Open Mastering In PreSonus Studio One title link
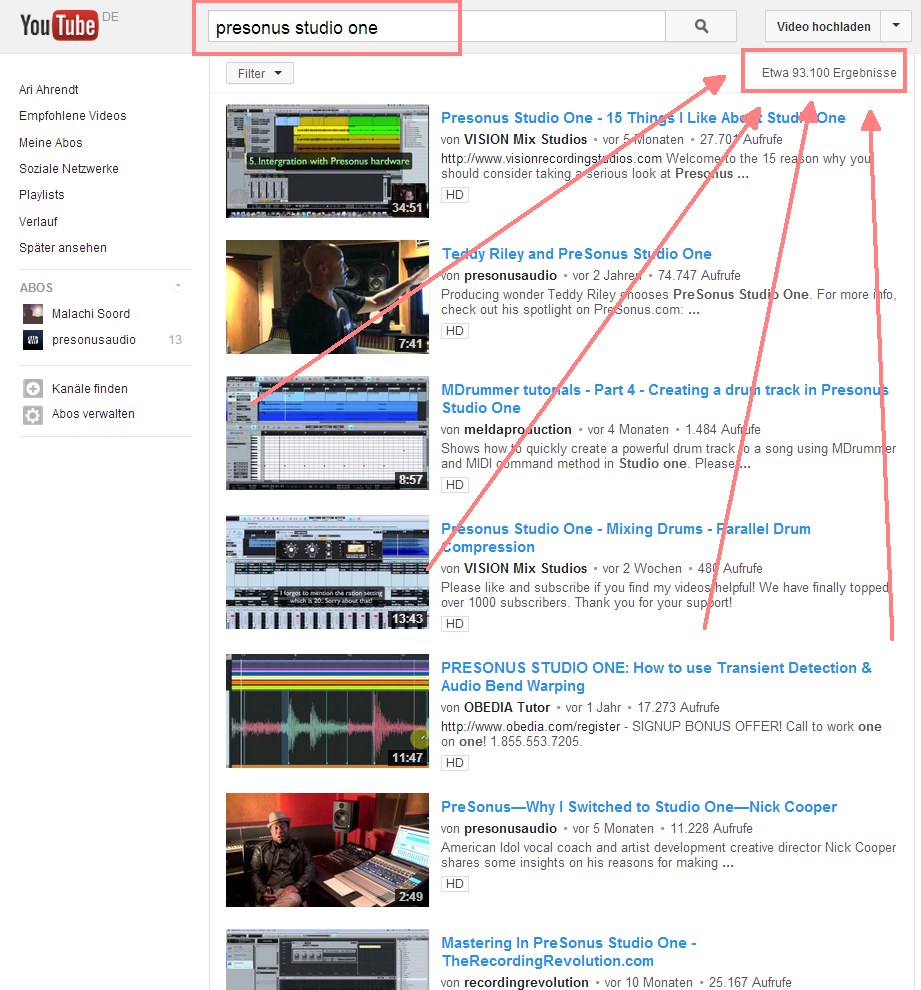The width and height of the screenshot is (921, 990). 569,951
